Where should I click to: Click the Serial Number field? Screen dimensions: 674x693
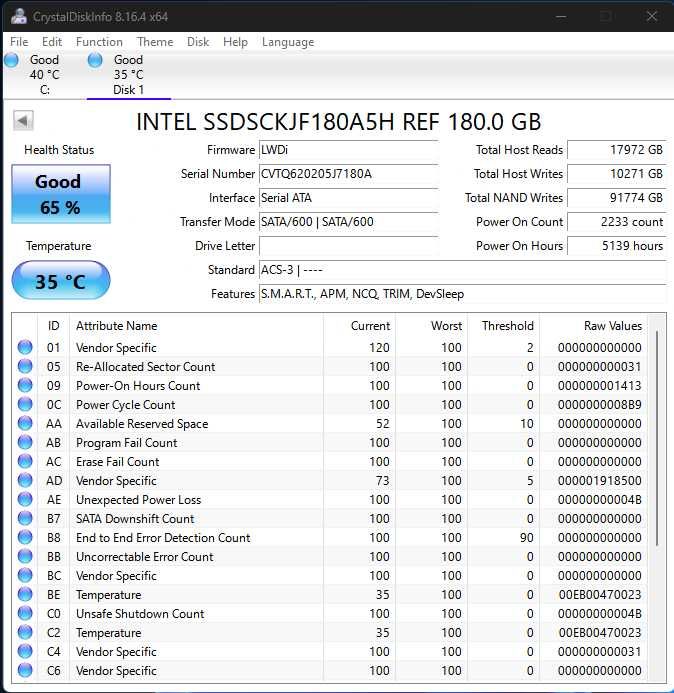coord(348,174)
